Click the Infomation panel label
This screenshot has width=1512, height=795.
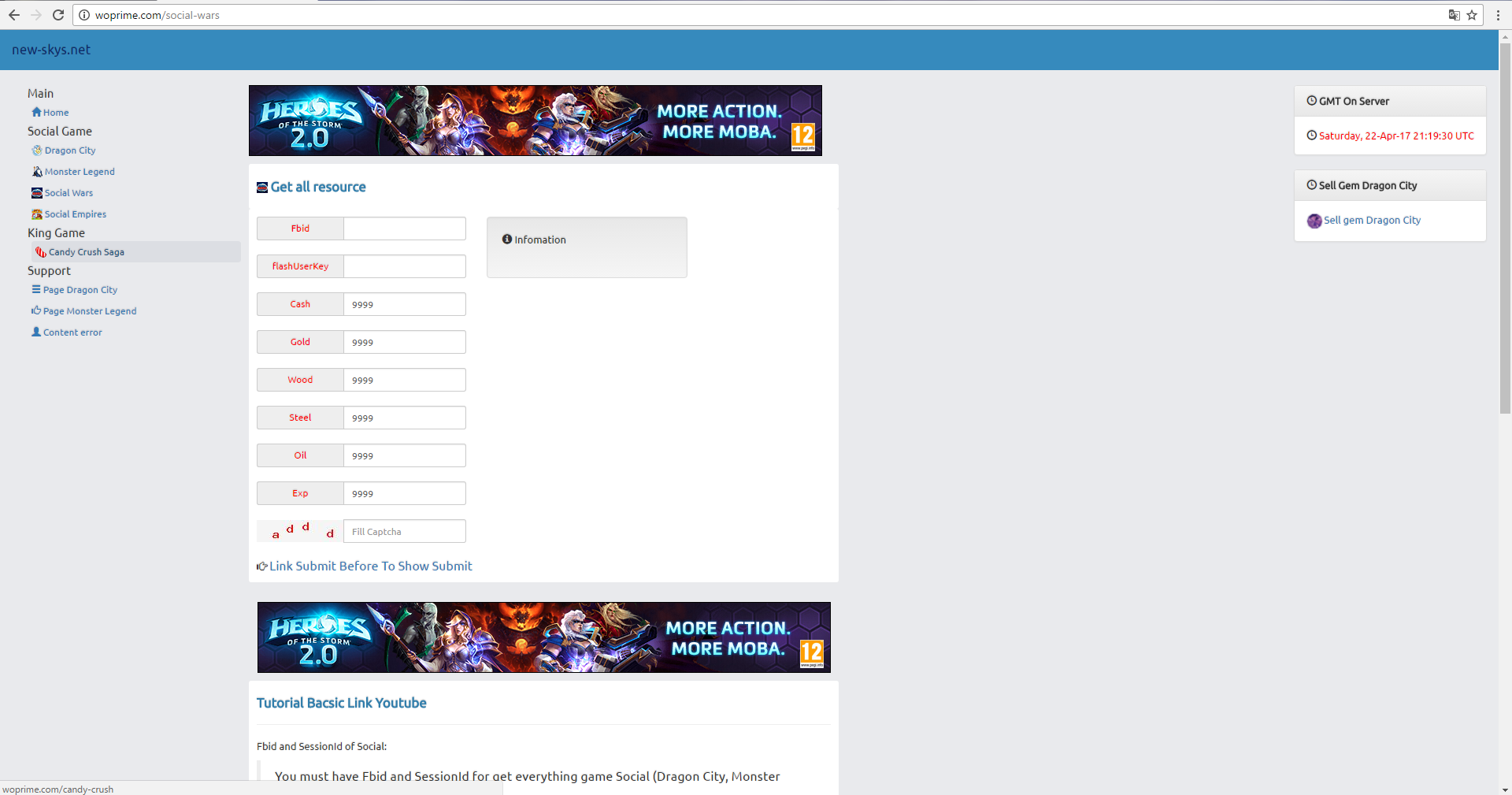tap(540, 240)
